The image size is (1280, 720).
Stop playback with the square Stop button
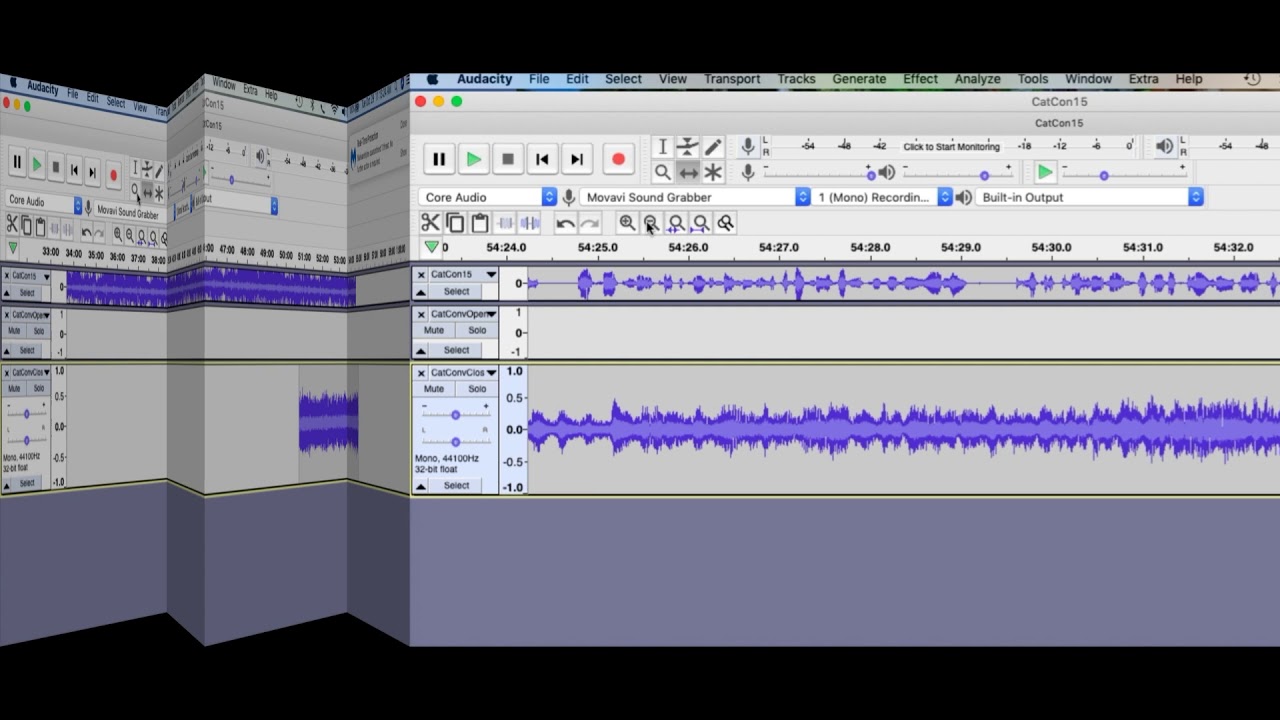tap(508, 159)
